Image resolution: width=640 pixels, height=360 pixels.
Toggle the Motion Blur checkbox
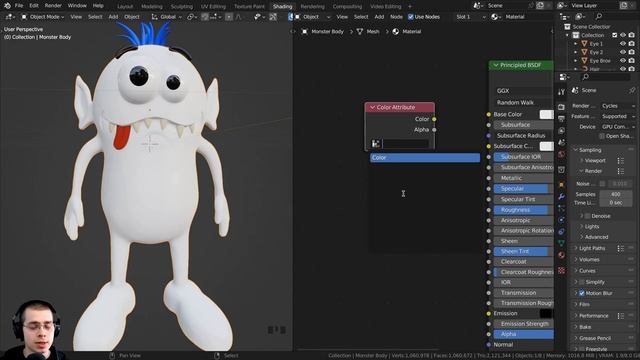[582, 293]
